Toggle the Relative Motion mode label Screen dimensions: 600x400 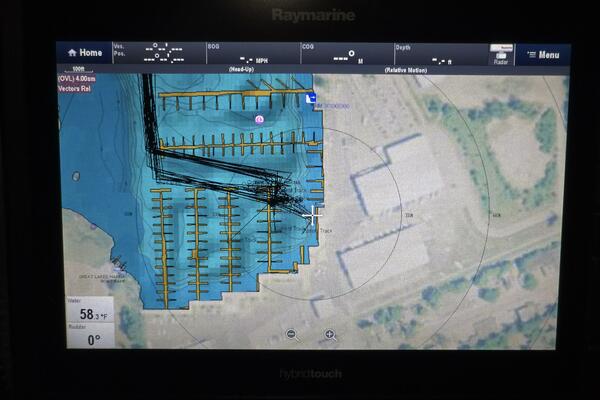tap(412, 70)
